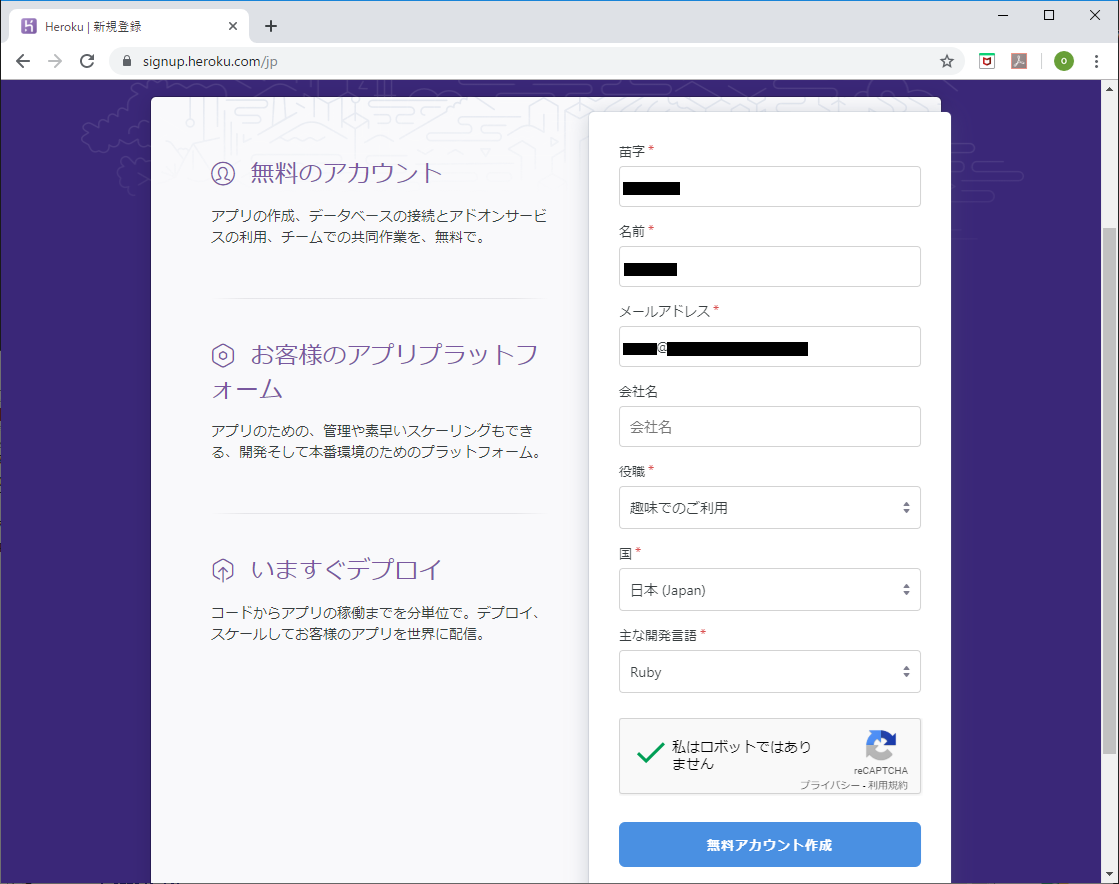
Task: Click the 無料アカウント作成 button
Action: pos(769,845)
